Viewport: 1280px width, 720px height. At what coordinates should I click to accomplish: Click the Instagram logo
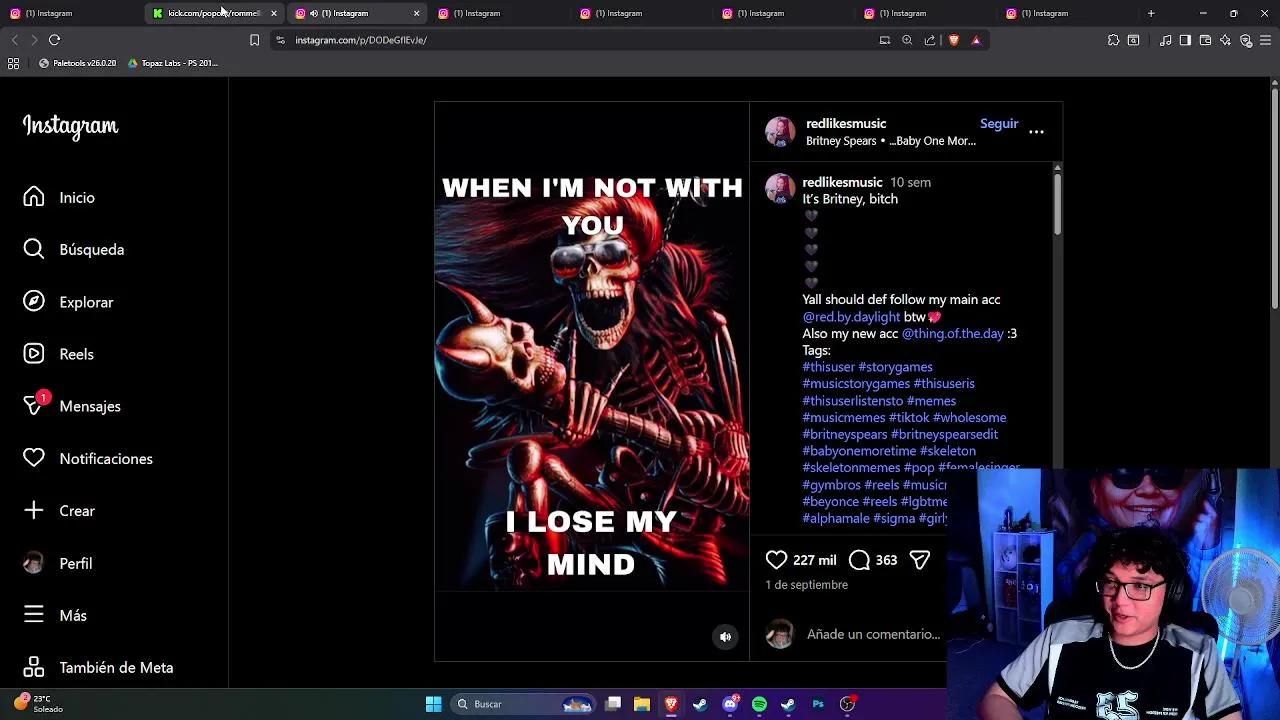(x=70, y=126)
